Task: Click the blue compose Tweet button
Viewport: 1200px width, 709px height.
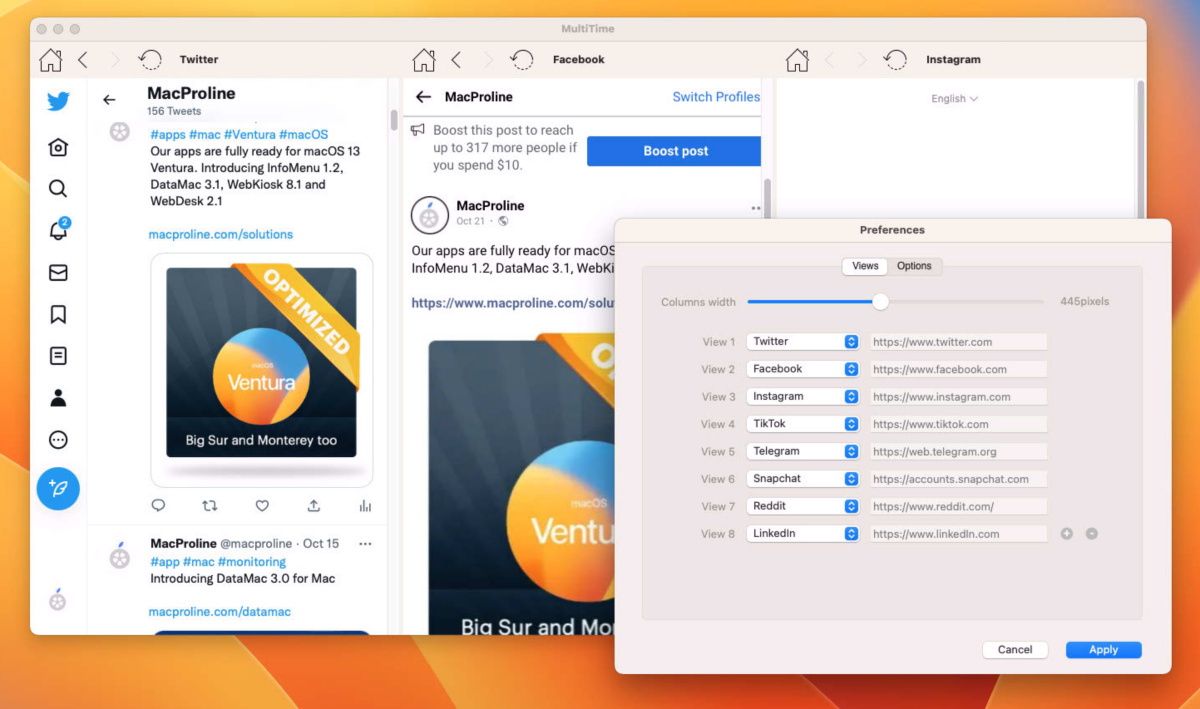Action: pos(58,489)
